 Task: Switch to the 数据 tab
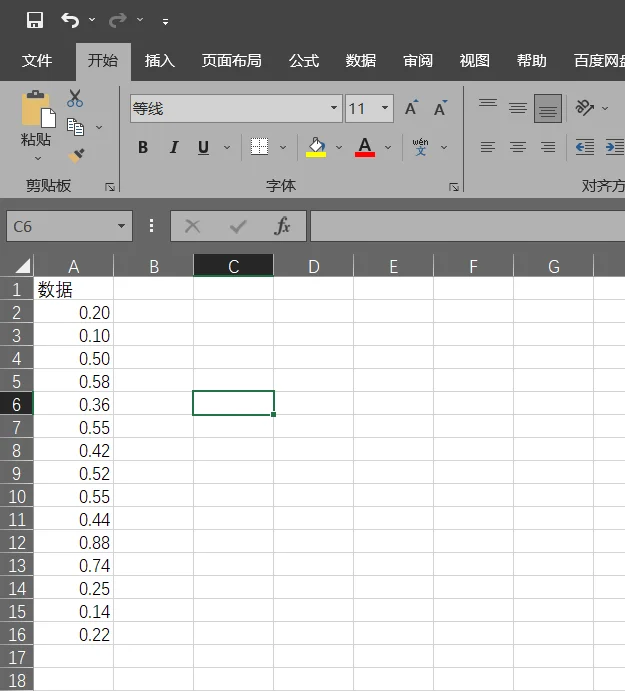pyautogui.click(x=361, y=61)
